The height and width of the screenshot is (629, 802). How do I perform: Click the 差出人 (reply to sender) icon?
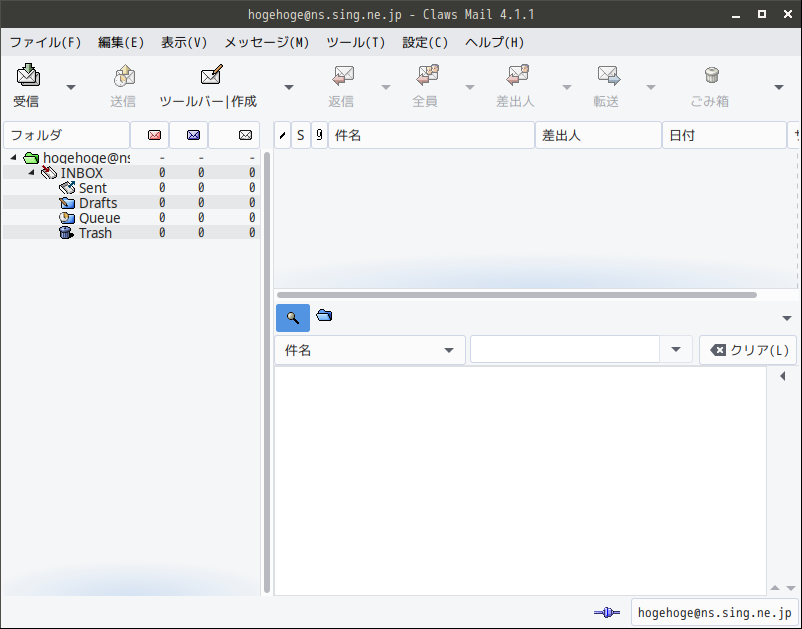[517, 75]
